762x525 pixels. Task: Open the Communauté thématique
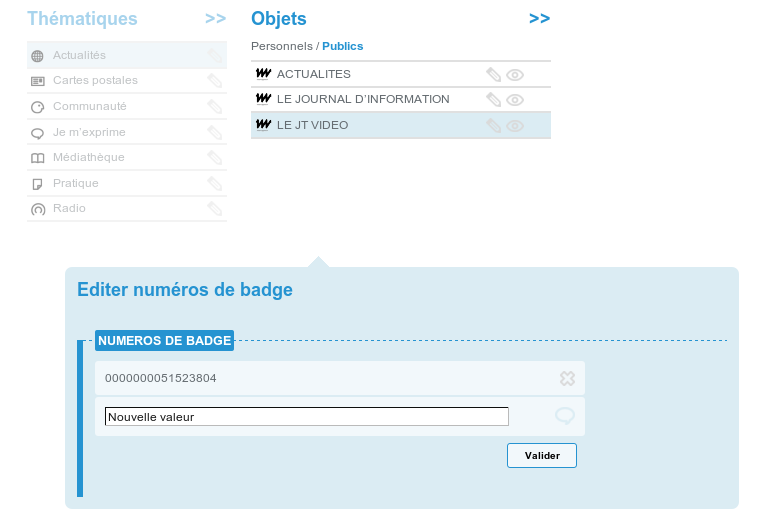(90, 106)
